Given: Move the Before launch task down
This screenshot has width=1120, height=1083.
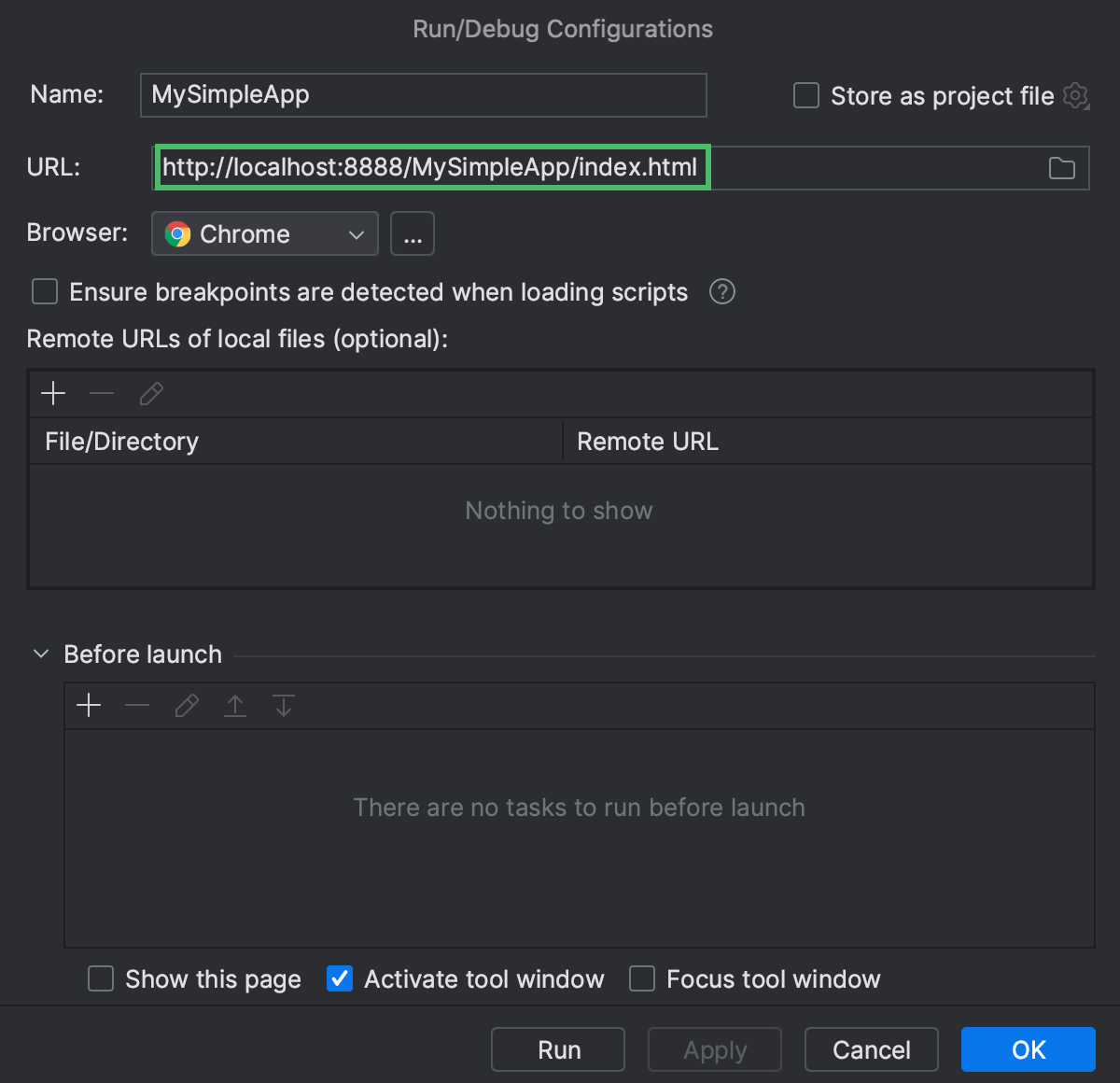Looking at the screenshot, I should pyautogui.click(x=283, y=705).
